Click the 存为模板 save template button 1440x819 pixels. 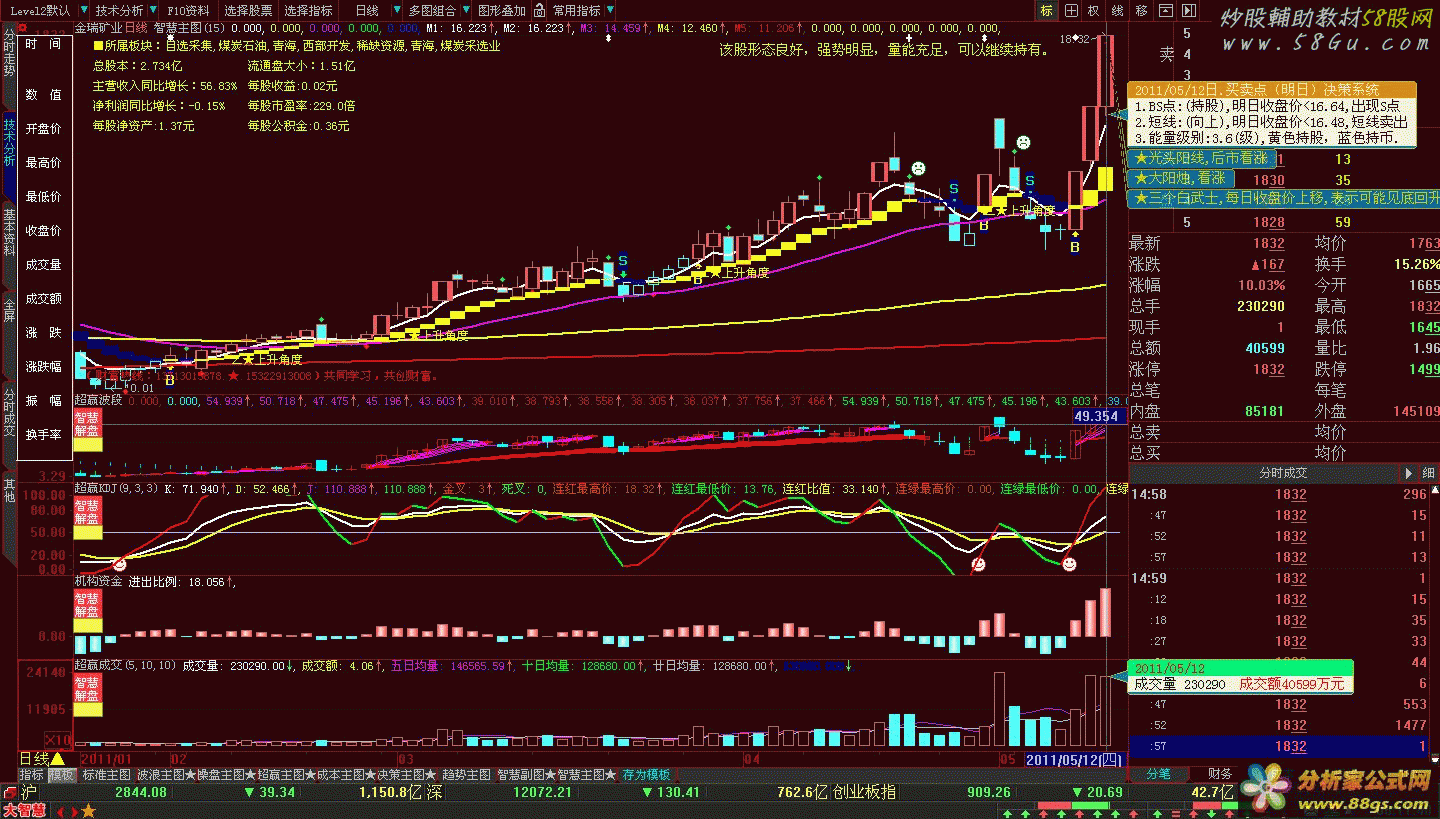coord(646,775)
